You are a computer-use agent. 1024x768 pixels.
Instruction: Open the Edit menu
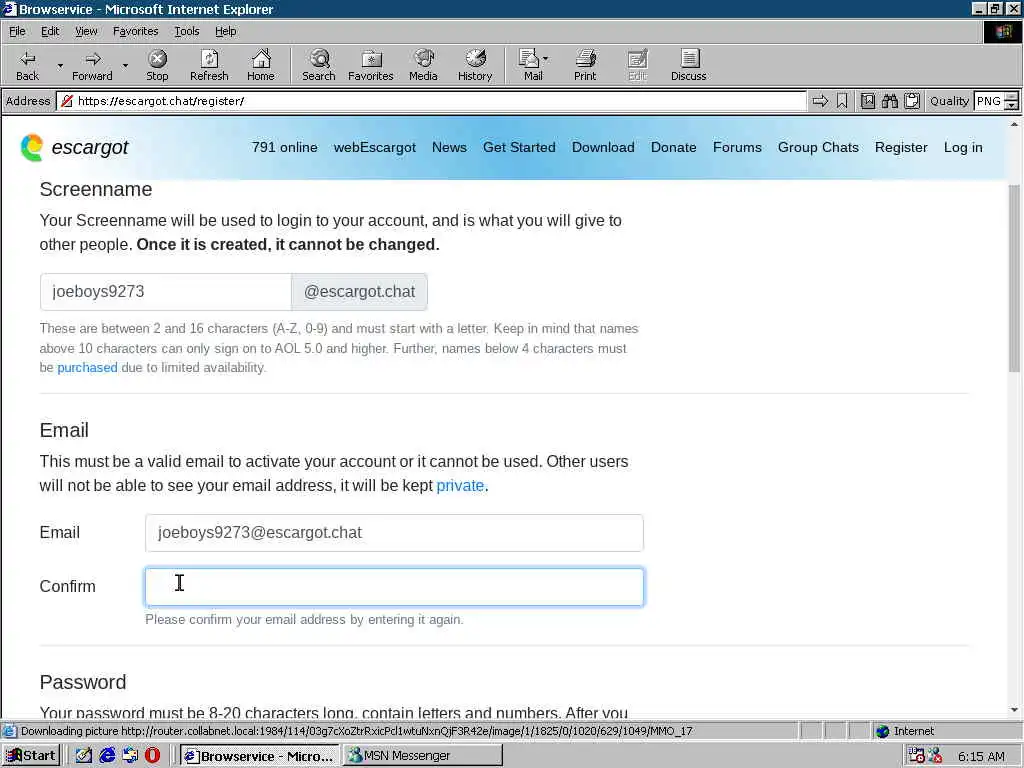[50, 31]
